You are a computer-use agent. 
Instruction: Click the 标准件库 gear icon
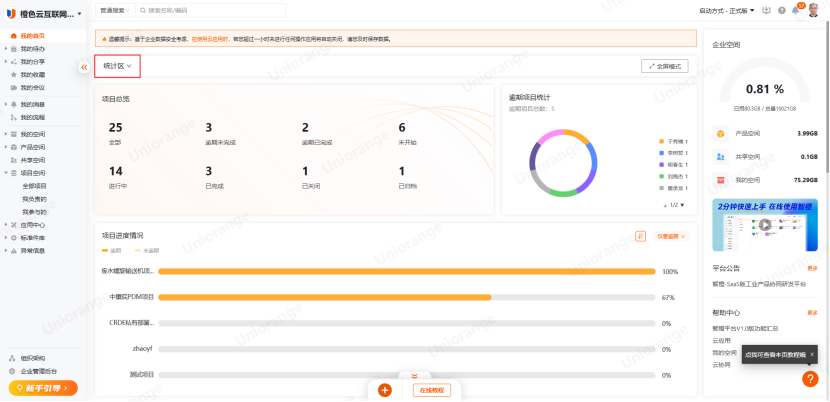point(14,238)
